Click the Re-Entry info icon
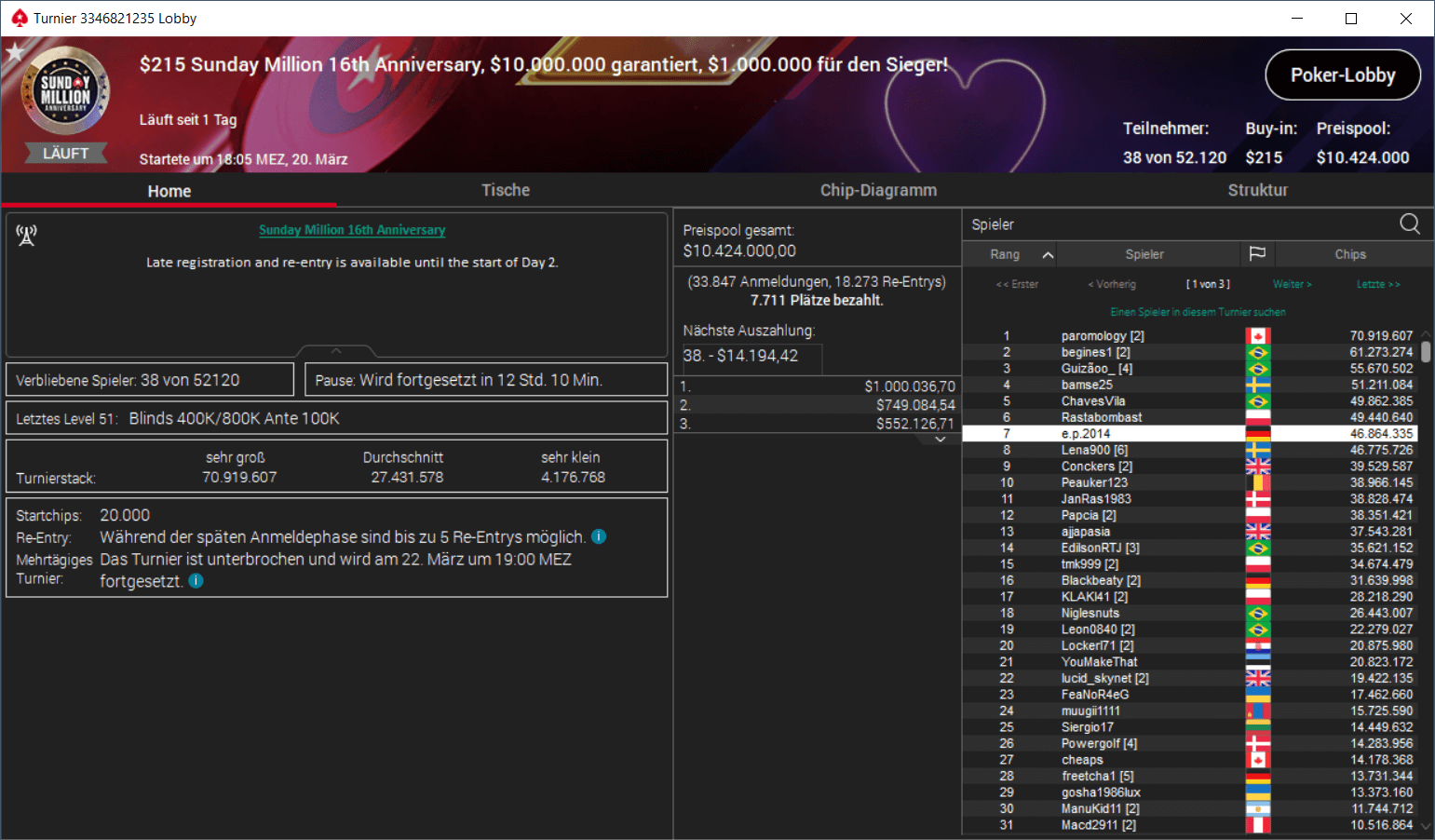This screenshot has width=1435, height=840. (x=599, y=536)
